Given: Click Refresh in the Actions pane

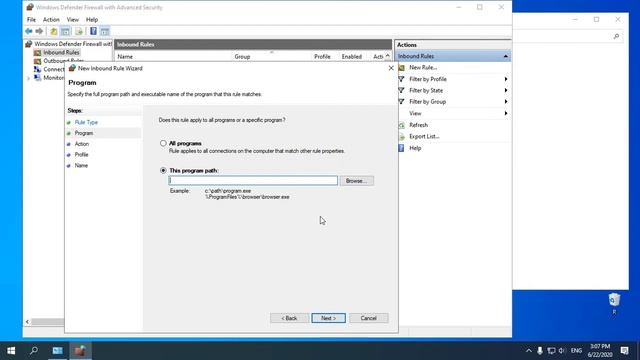Looking at the screenshot, I should 418,125.
